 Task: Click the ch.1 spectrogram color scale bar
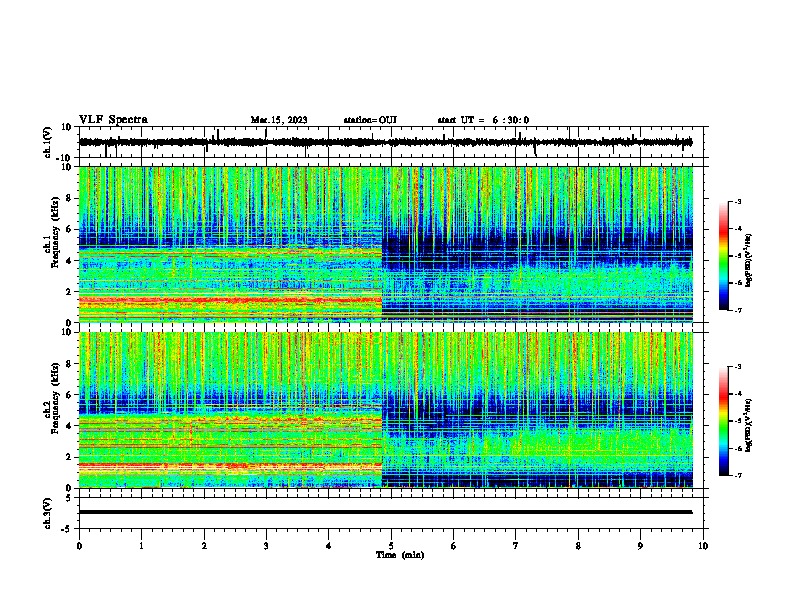coord(723,255)
